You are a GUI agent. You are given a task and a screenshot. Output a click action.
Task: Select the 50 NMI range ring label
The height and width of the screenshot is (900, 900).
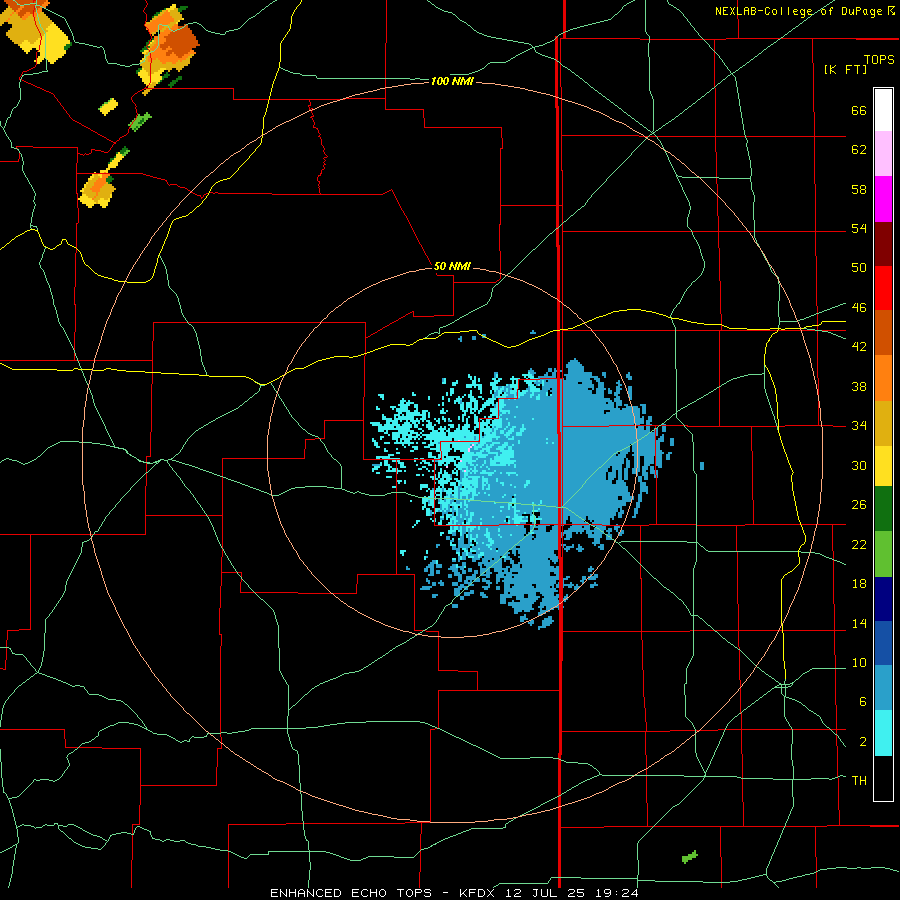coord(452,266)
